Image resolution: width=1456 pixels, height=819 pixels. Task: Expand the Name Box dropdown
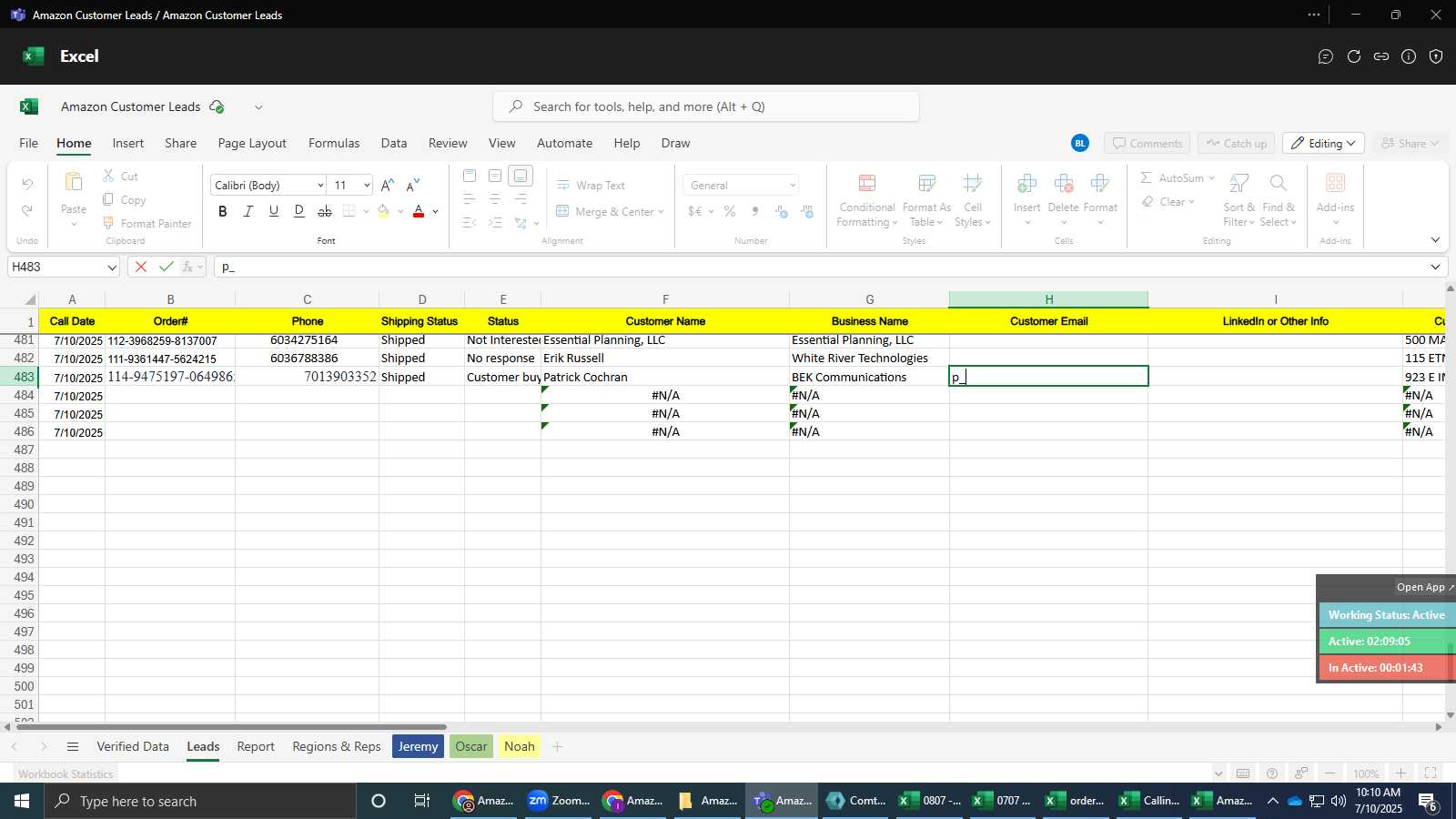(x=112, y=268)
